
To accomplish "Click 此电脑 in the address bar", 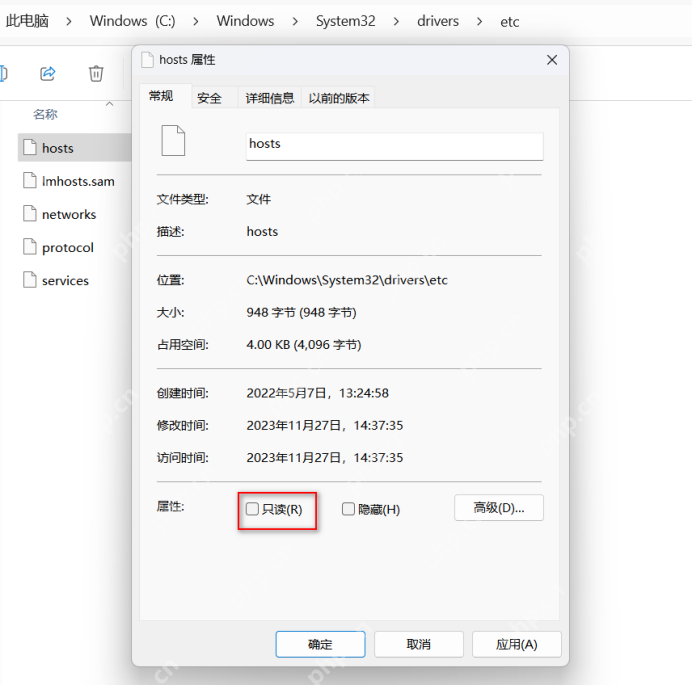I will (x=27, y=21).
